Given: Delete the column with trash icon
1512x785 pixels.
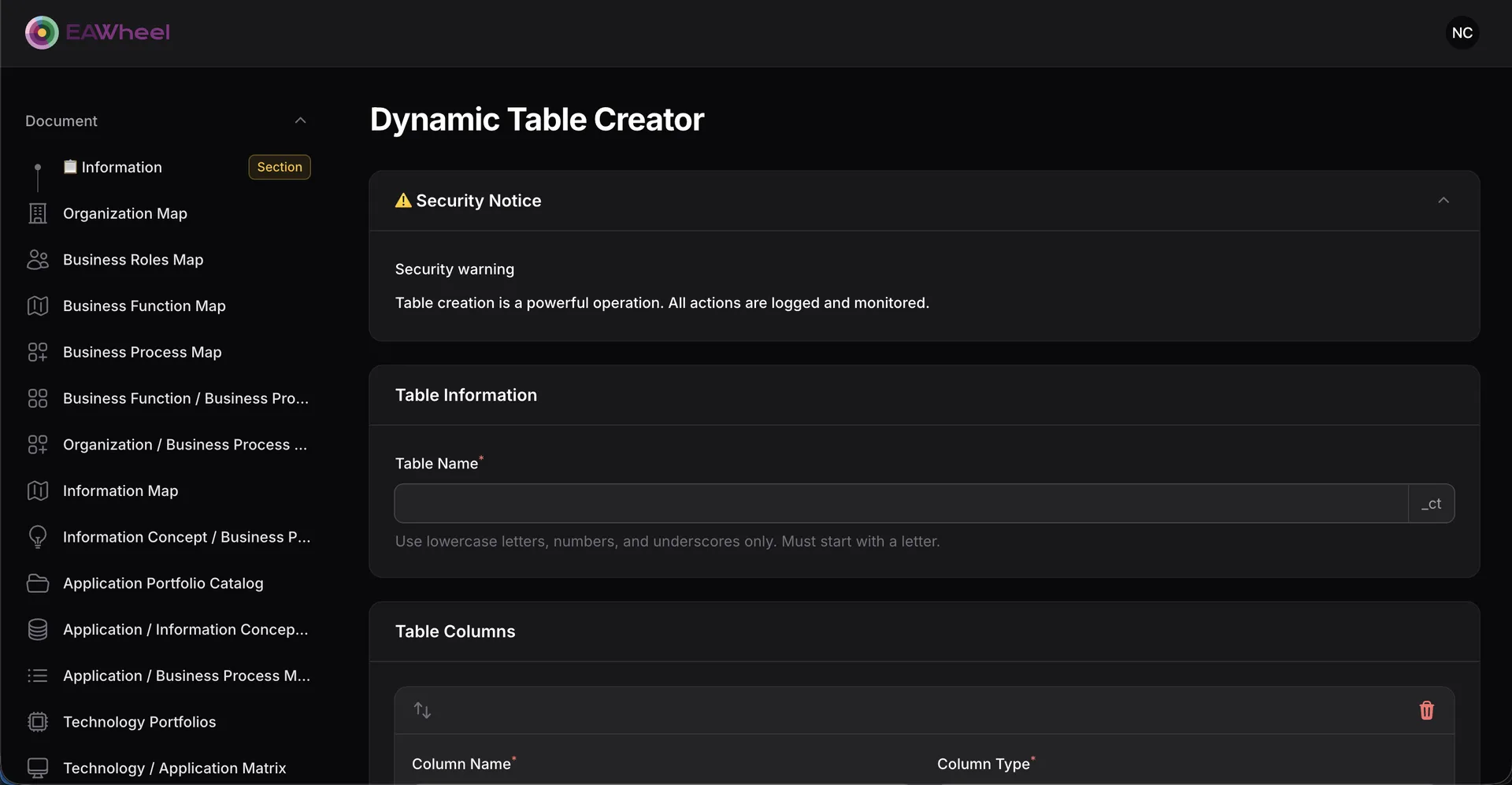Looking at the screenshot, I should click(x=1426, y=710).
